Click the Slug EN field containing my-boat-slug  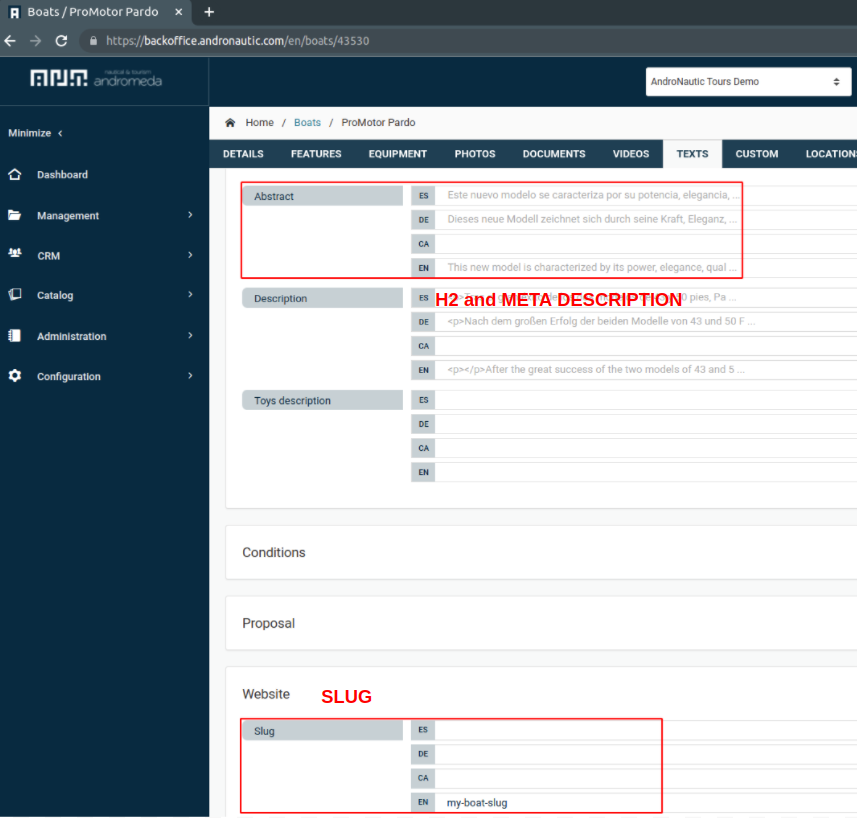[645, 802]
